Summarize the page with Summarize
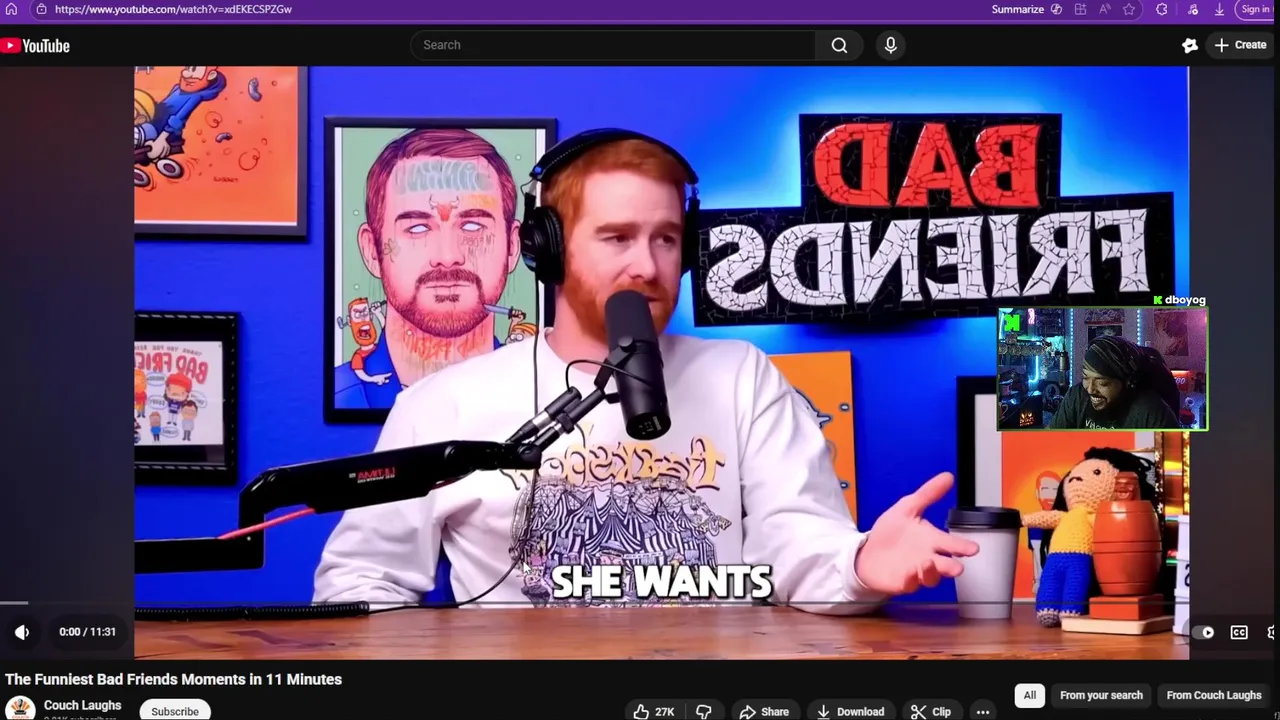The width and height of the screenshot is (1280, 720). pyautogui.click(x=1026, y=9)
